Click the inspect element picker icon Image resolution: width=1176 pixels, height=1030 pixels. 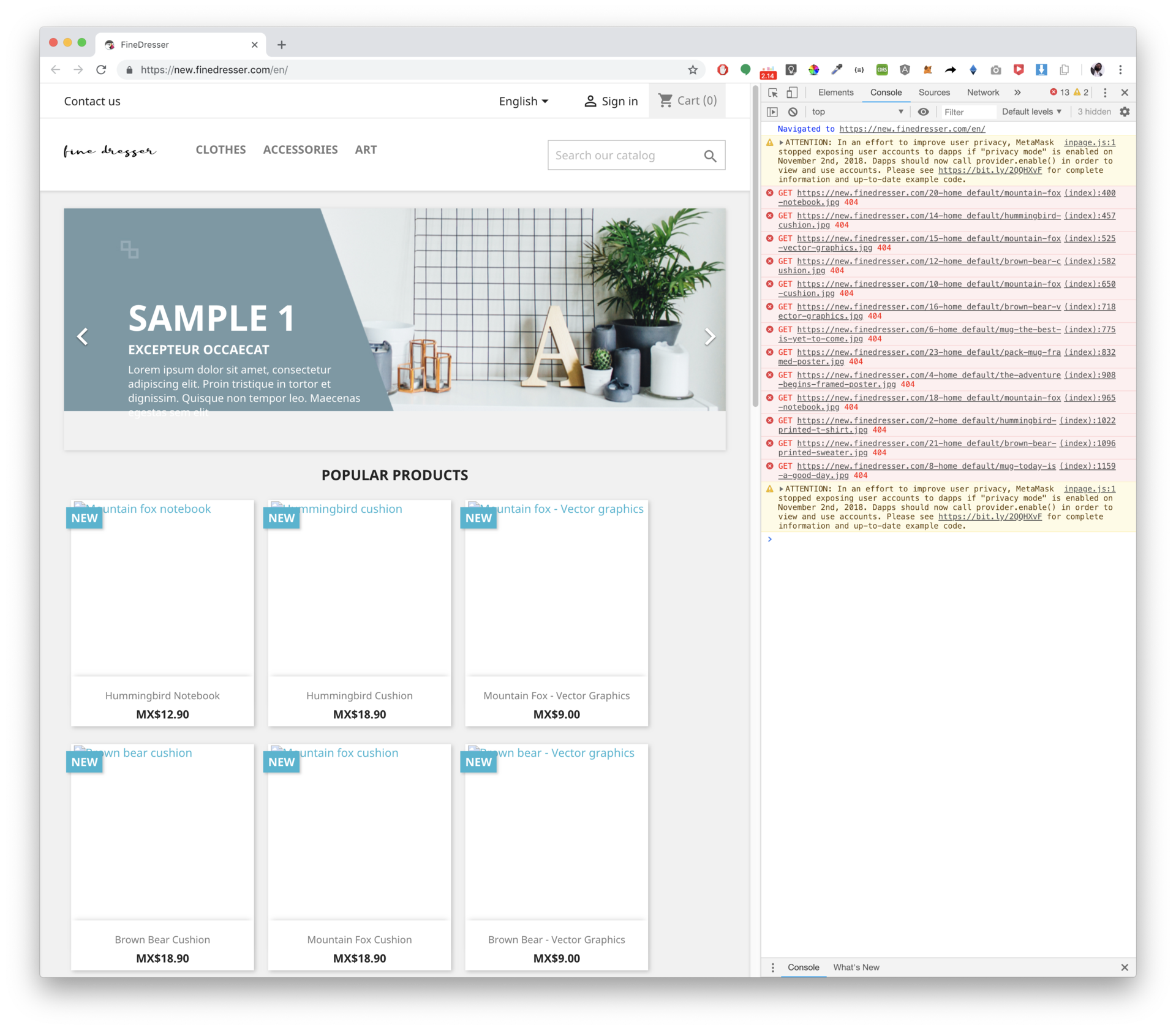772,93
